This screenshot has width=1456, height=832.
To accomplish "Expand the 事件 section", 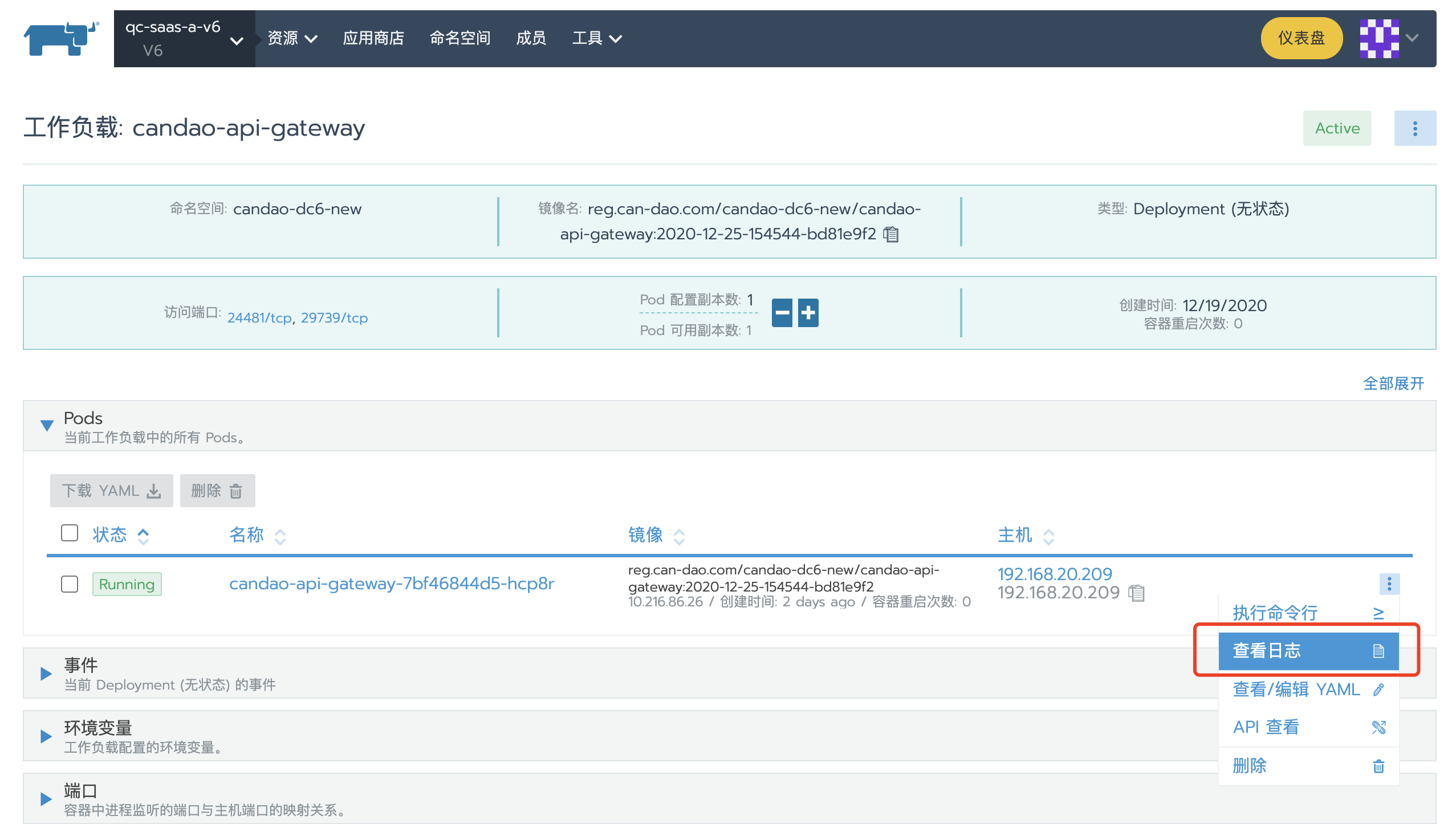I will click(46, 674).
